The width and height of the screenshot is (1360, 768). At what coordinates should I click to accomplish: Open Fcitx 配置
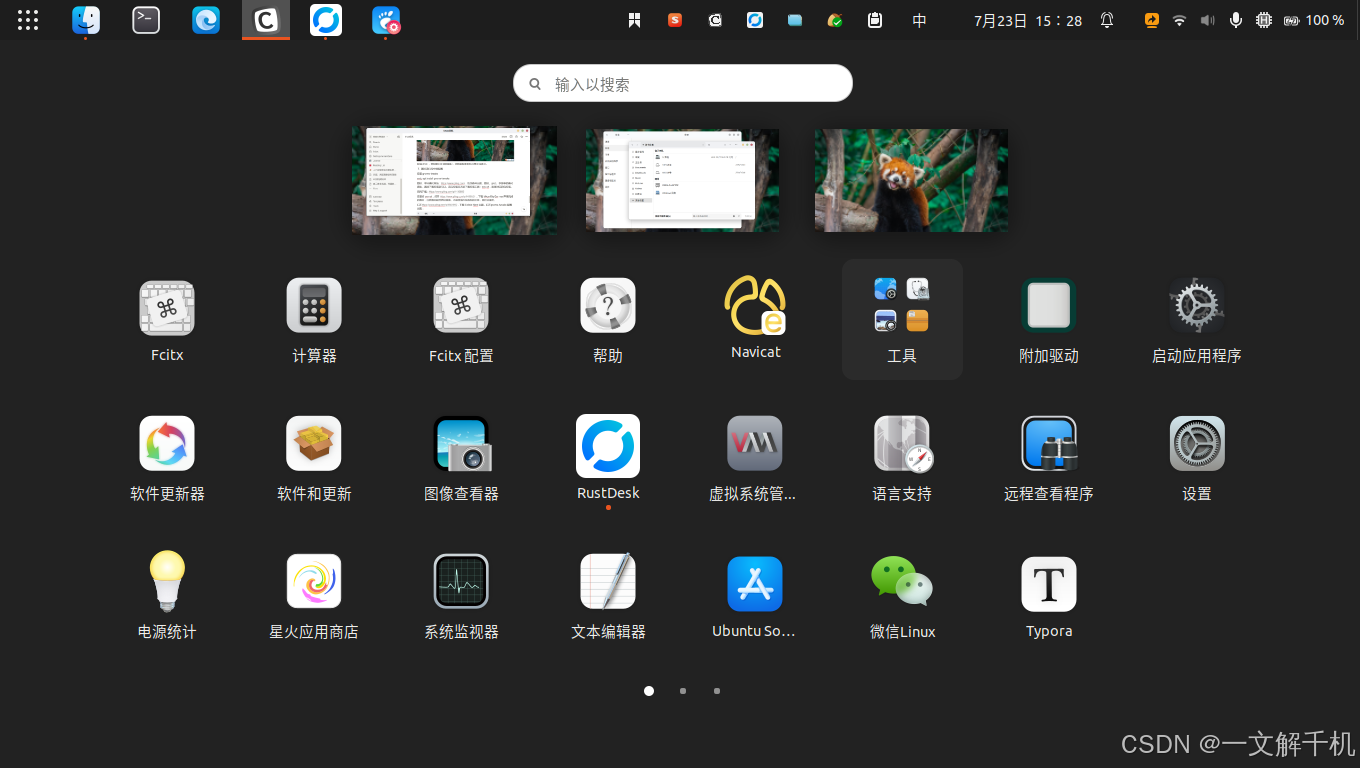point(461,305)
